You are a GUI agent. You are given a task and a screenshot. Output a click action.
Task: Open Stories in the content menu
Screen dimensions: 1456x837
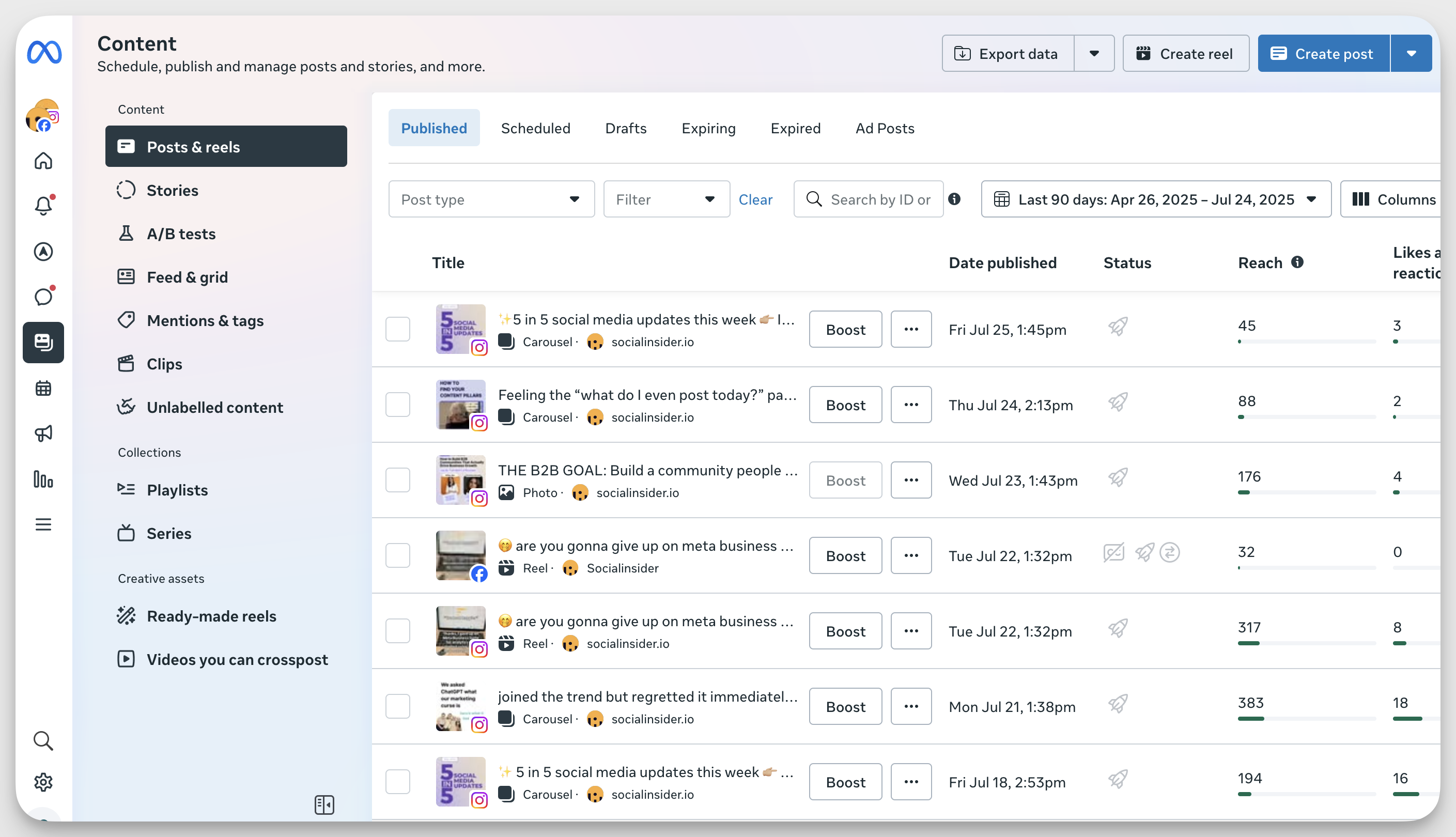pos(172,190)
